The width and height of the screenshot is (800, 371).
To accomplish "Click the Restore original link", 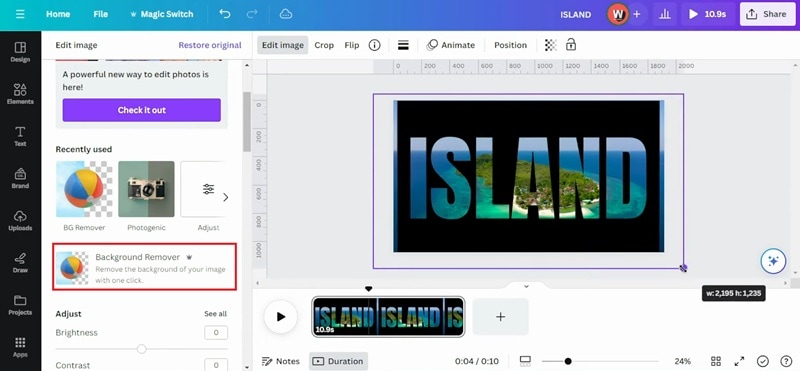I will (x=210, y=45).
